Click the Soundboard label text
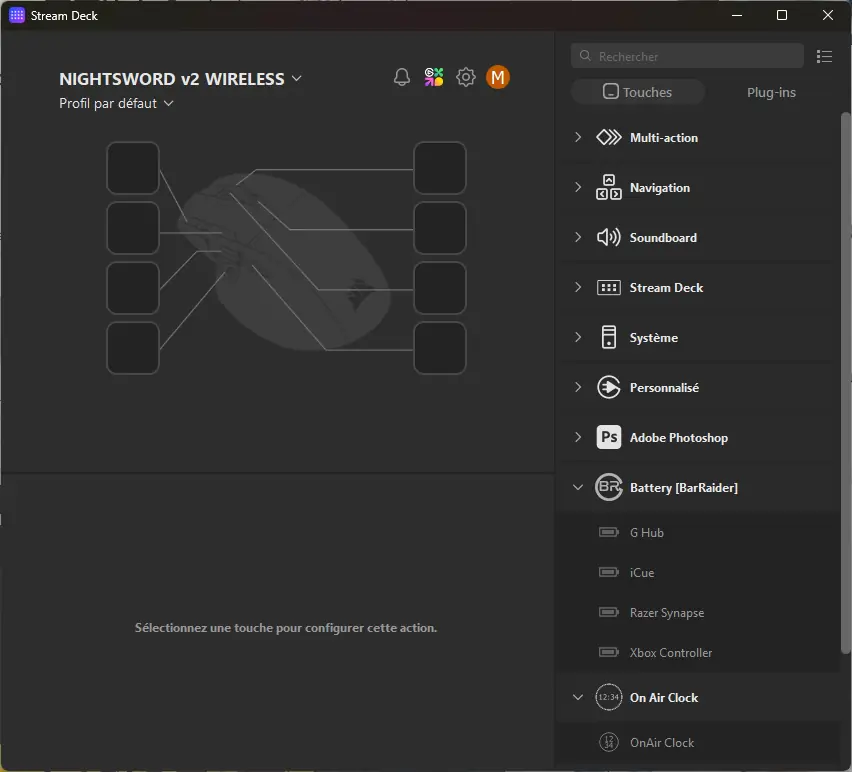Viewport: 852px width, 772px height. 663,237
